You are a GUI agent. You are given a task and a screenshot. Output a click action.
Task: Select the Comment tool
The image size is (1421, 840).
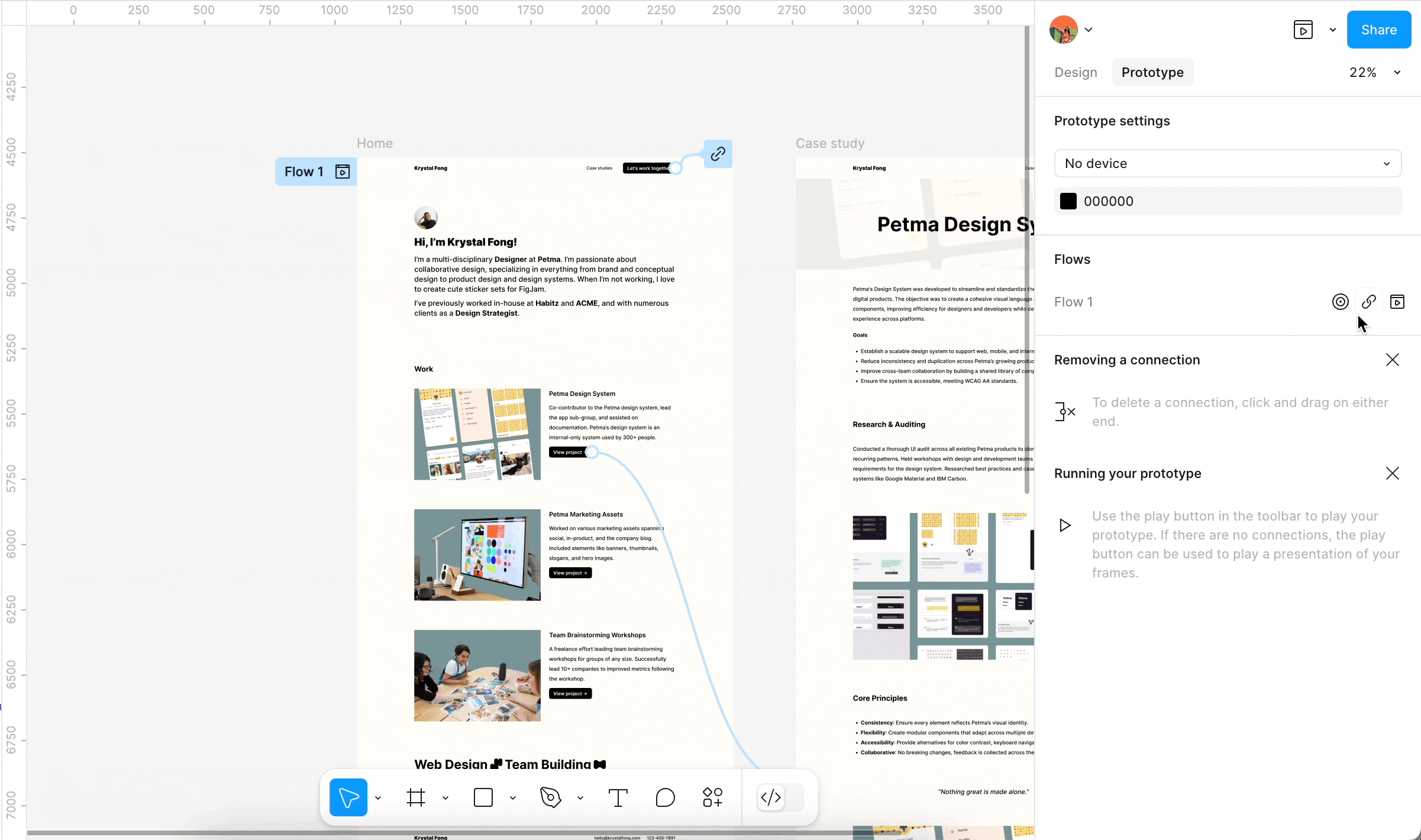click(x=665, y=797)
